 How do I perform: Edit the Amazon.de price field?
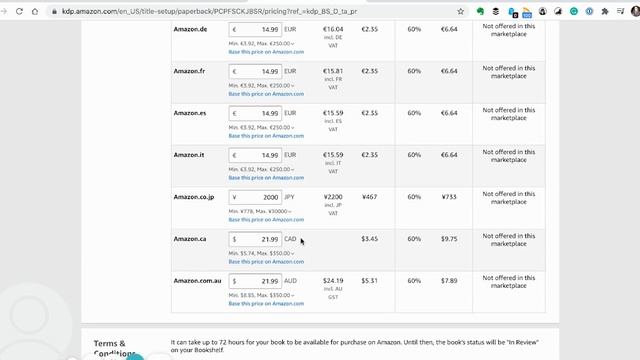(x=255, y=29)
